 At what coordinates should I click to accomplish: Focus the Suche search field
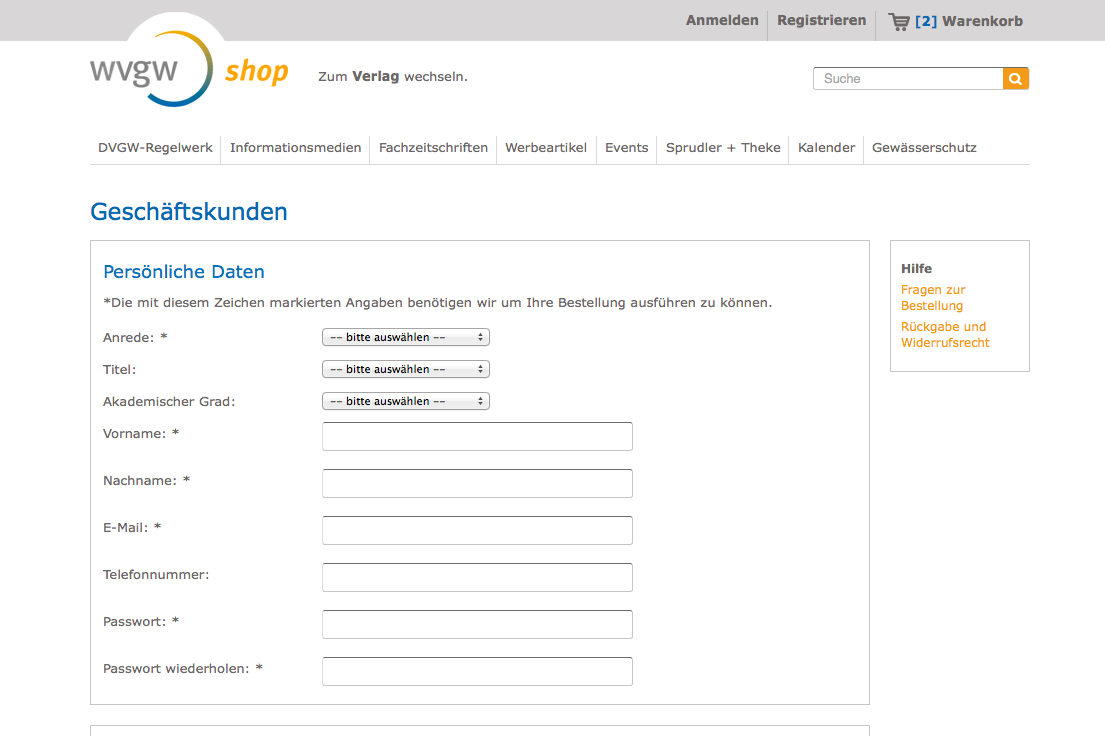[x=908, y=78]
